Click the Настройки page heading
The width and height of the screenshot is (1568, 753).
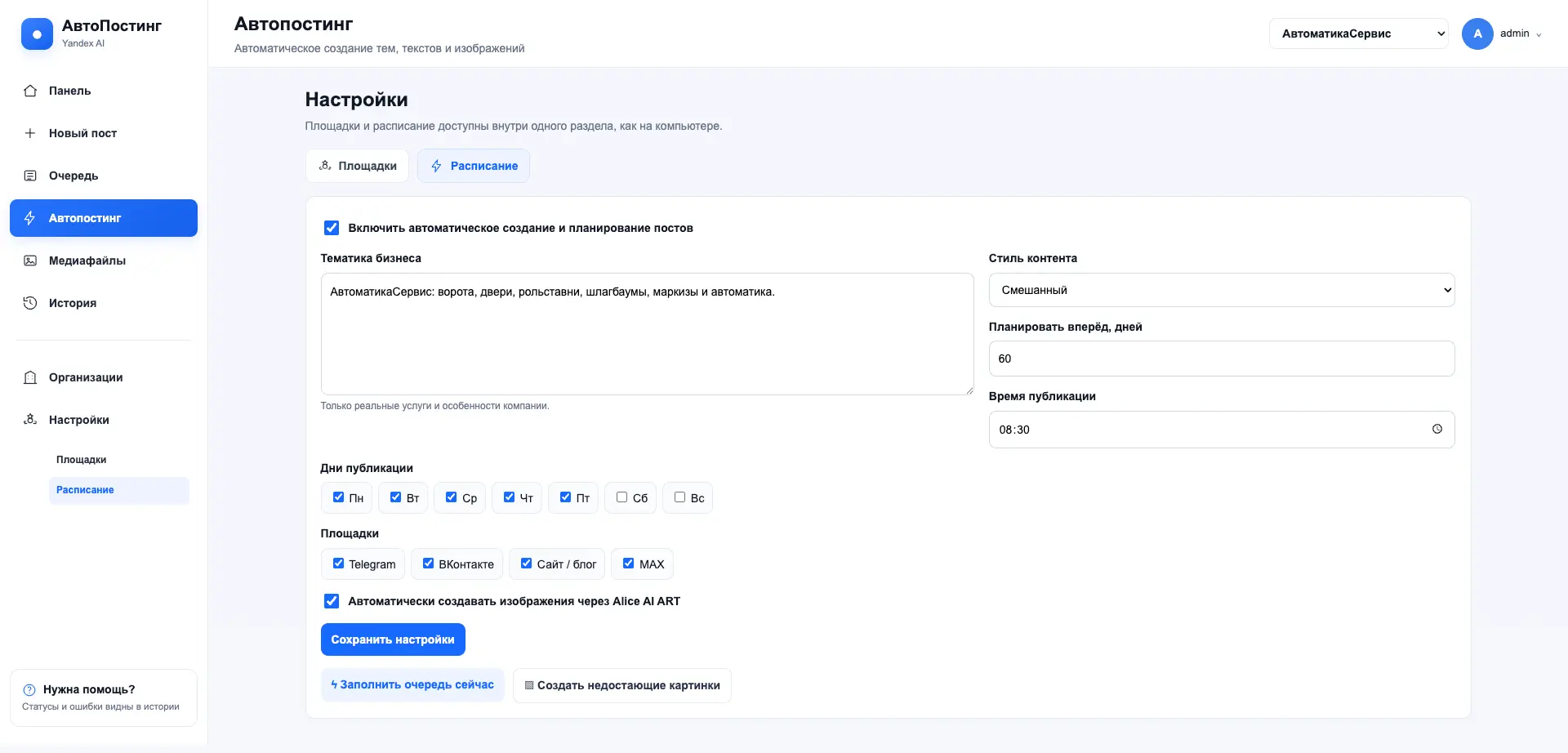point(356,100)
